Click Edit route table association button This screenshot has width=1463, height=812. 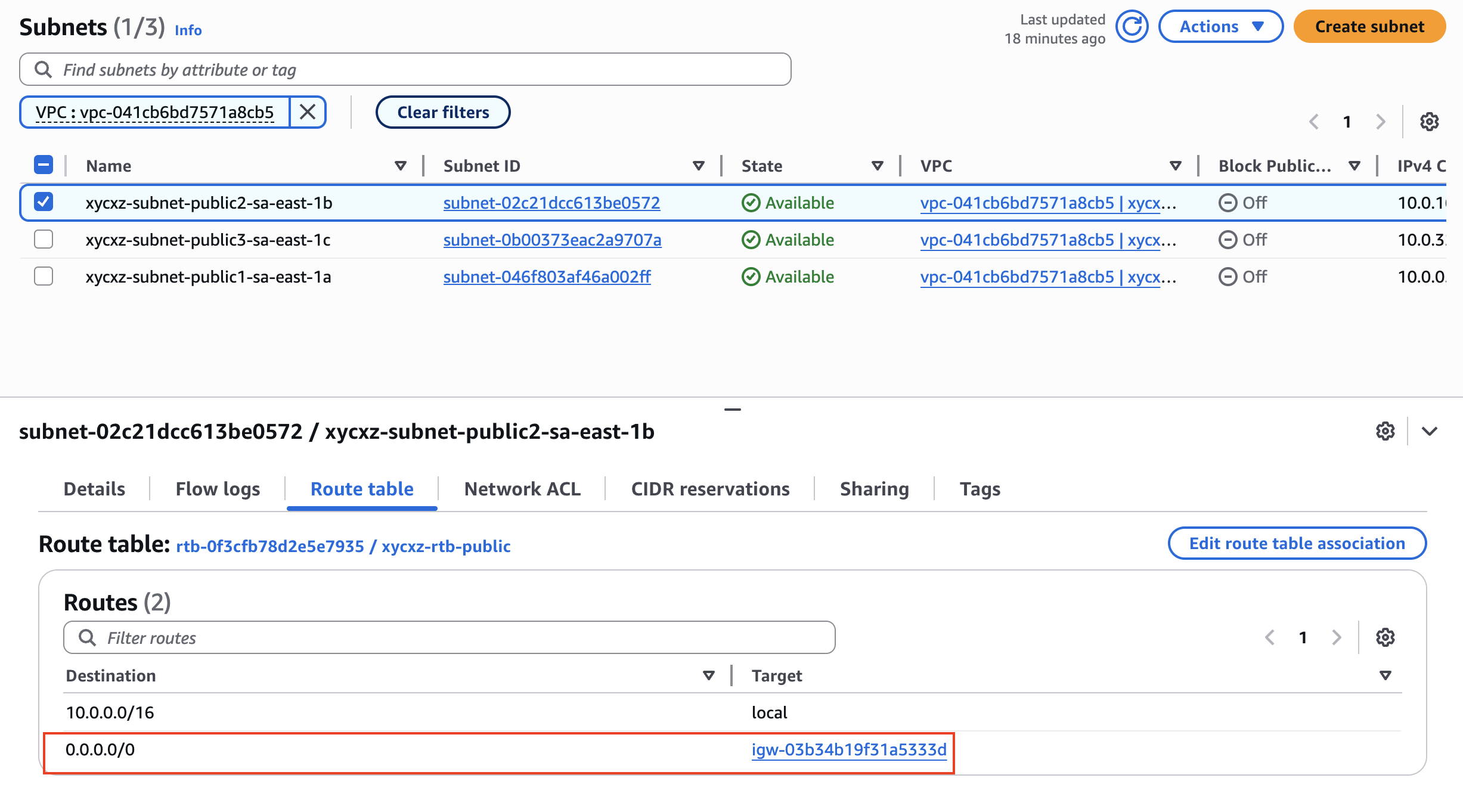[x=1297, y=543]
